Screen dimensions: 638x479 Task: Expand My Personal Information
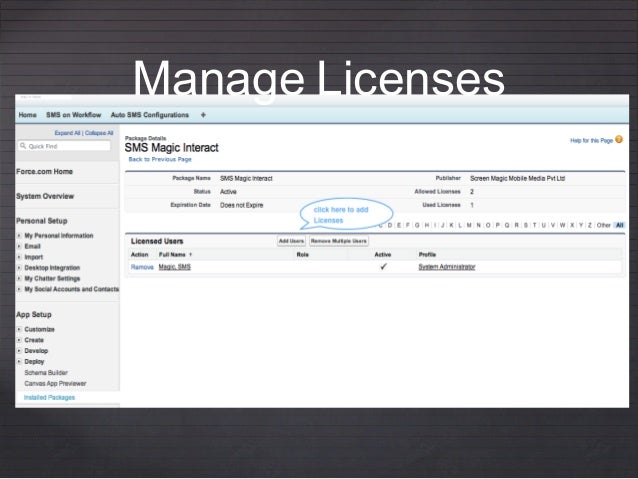tap(19, 236)
